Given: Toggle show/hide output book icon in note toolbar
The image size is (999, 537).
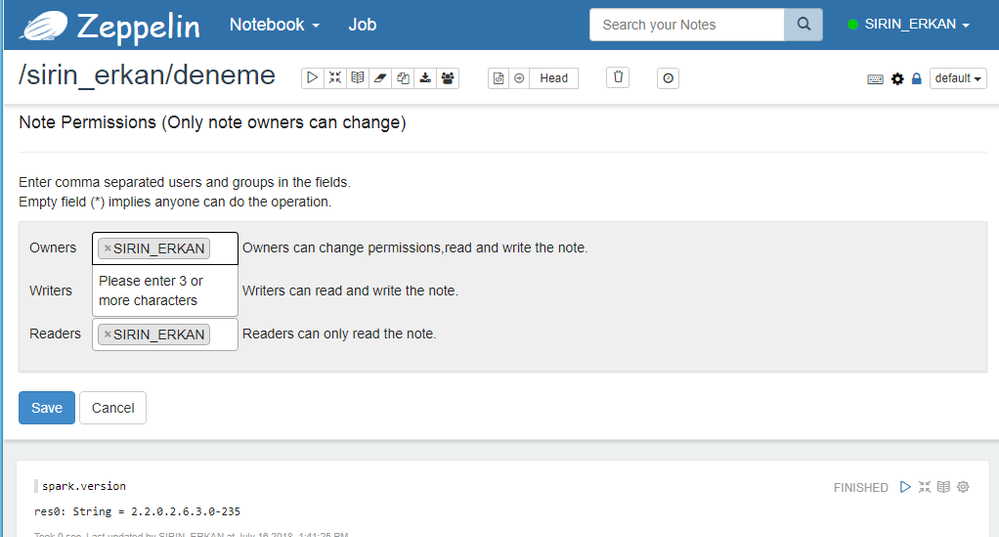Looking at the screenshot, I should 357,78.
